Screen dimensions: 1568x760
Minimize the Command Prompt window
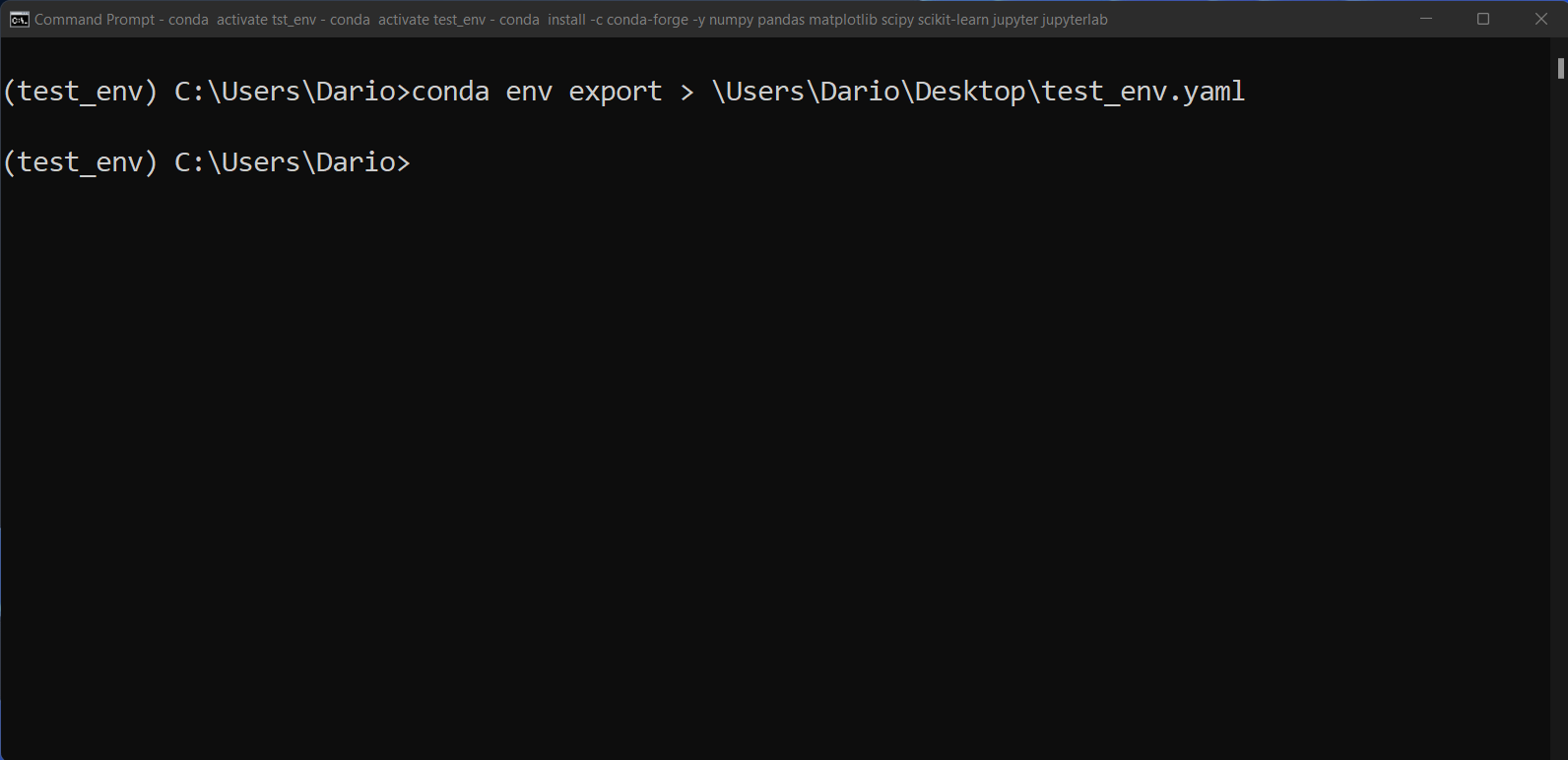point(1425,18)
